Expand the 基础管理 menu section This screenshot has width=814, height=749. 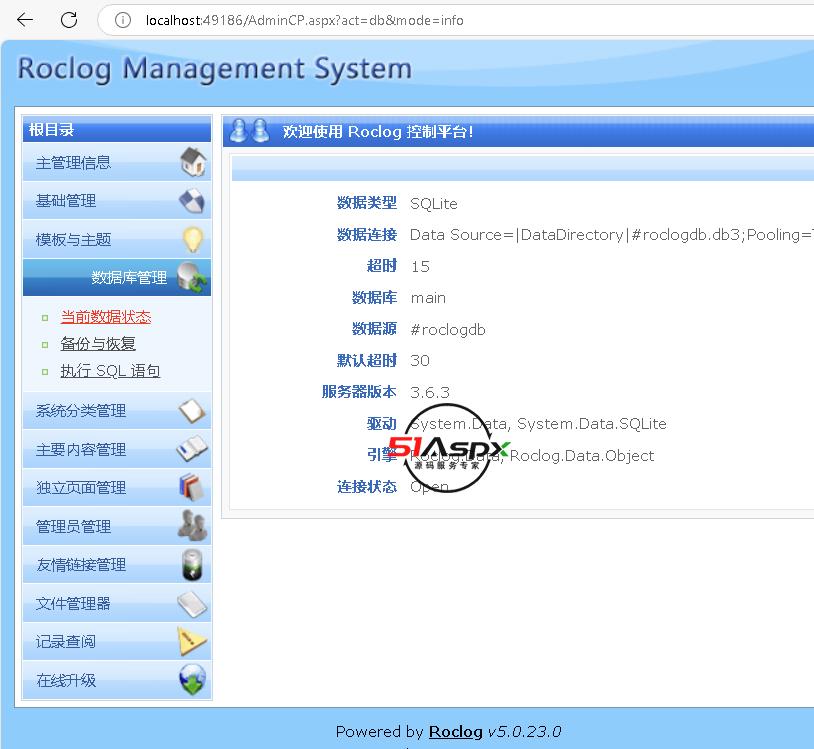pos(117,201)
